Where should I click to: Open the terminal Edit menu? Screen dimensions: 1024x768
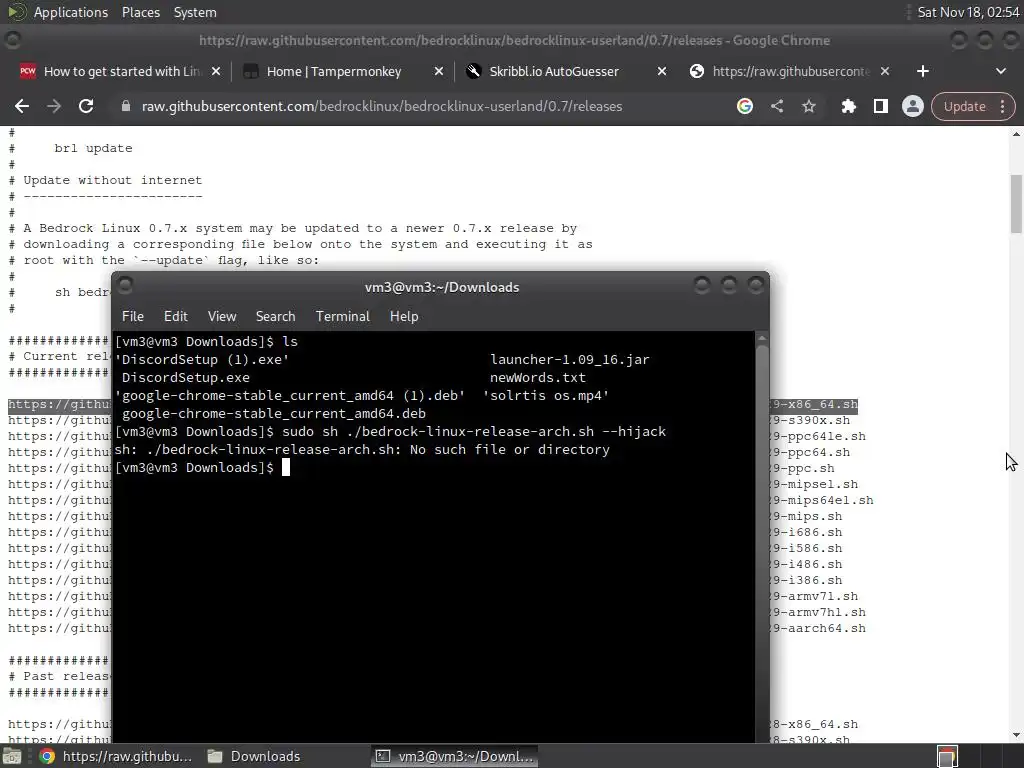[x=176, y=316]
